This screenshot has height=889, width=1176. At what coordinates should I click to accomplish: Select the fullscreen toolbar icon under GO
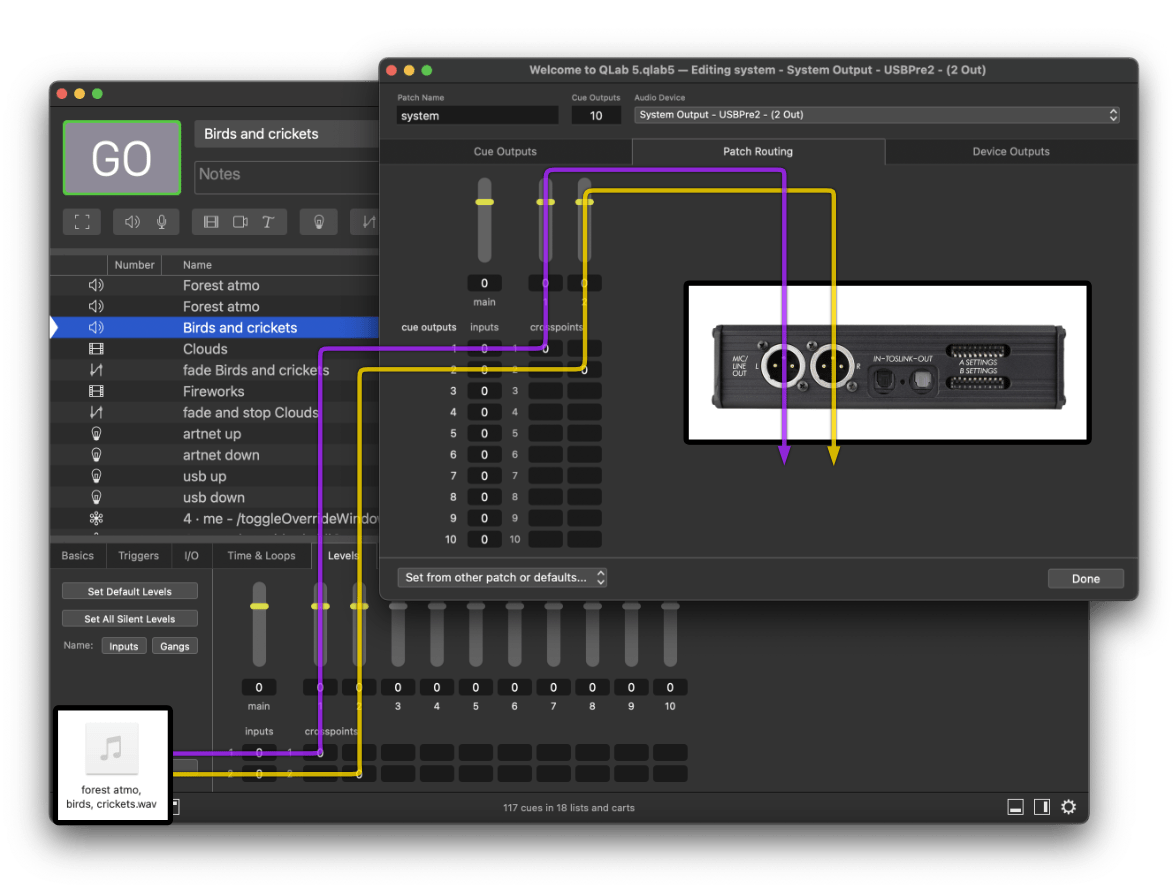tap(82, 222)
